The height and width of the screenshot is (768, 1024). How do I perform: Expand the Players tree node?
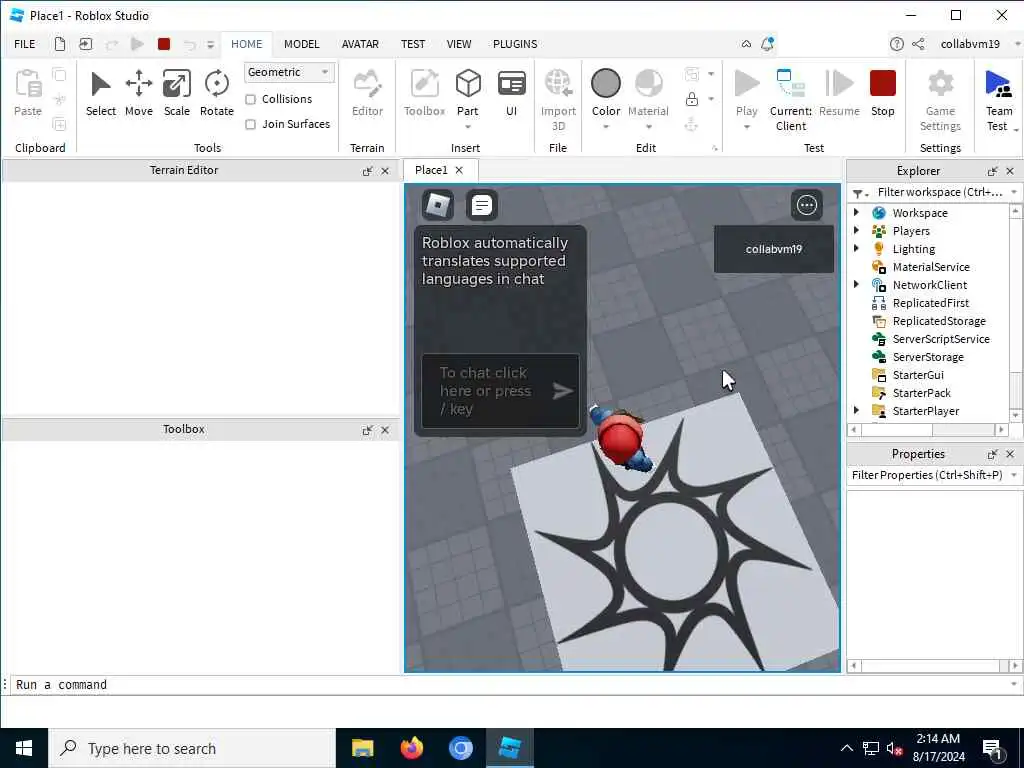pyautogui.click(x=856, y=230)
